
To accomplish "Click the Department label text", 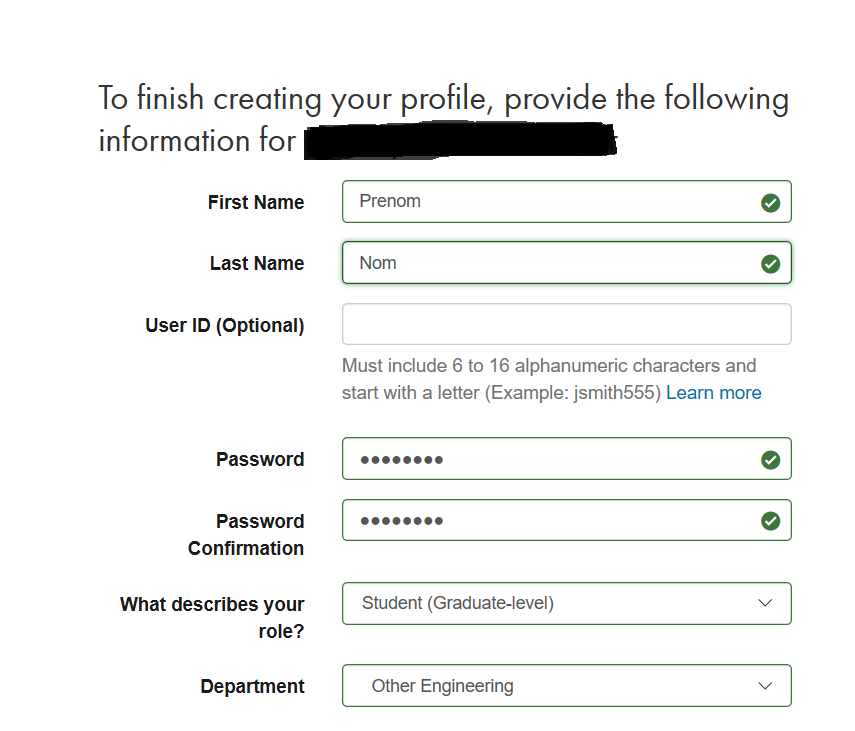I will pyautogui.click(x=253, y=687).
